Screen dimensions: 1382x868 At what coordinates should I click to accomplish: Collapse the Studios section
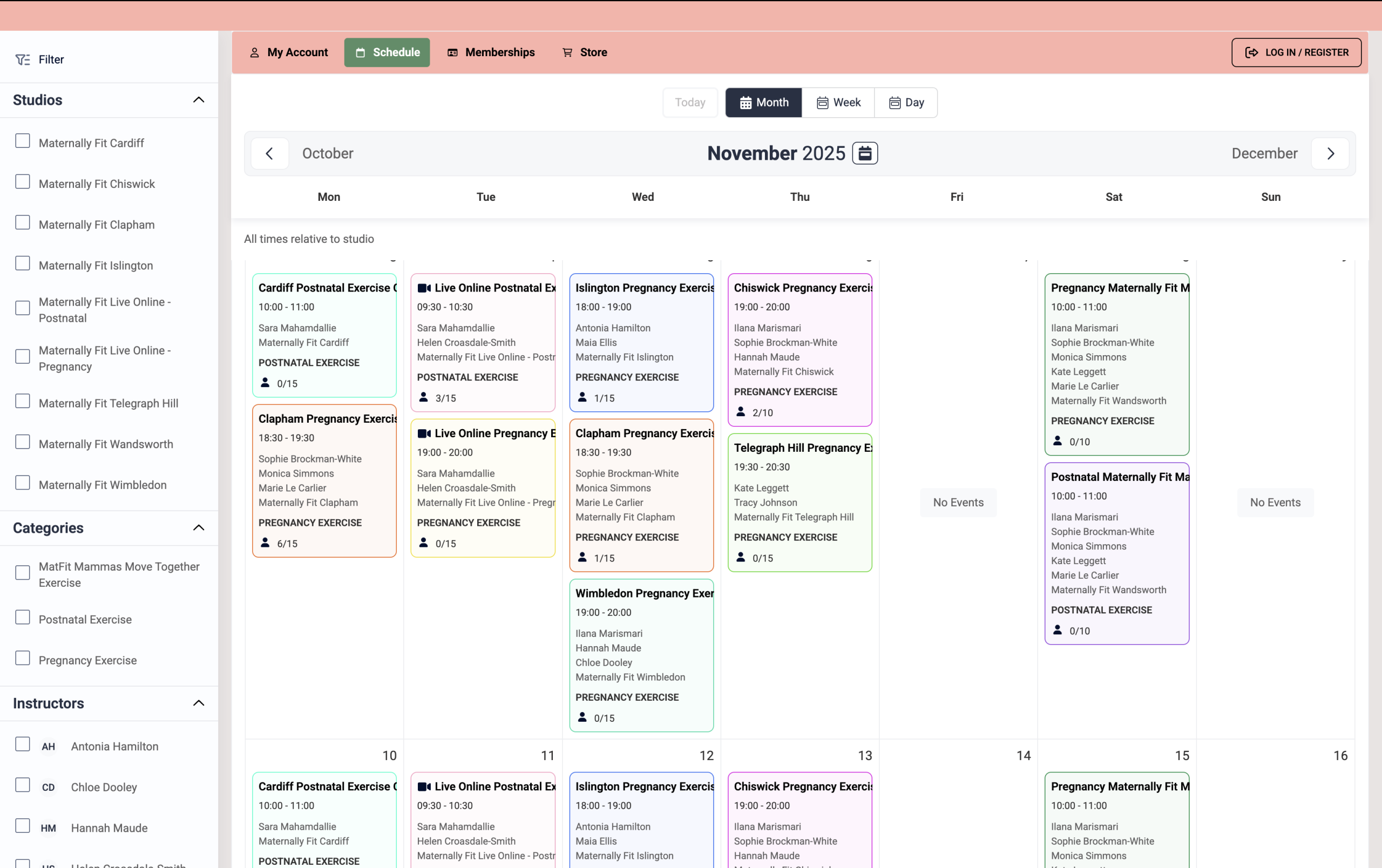click(199, 100)
